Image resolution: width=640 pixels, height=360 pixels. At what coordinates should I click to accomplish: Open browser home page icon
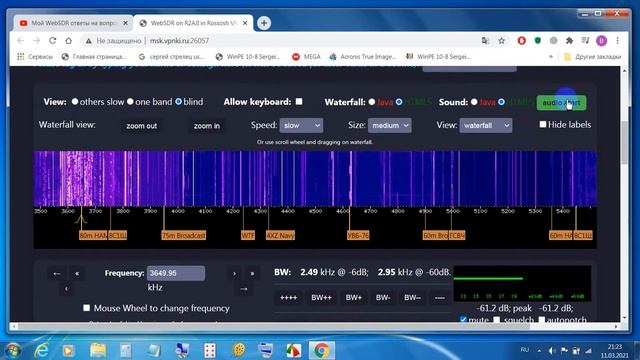coord(69,40)
